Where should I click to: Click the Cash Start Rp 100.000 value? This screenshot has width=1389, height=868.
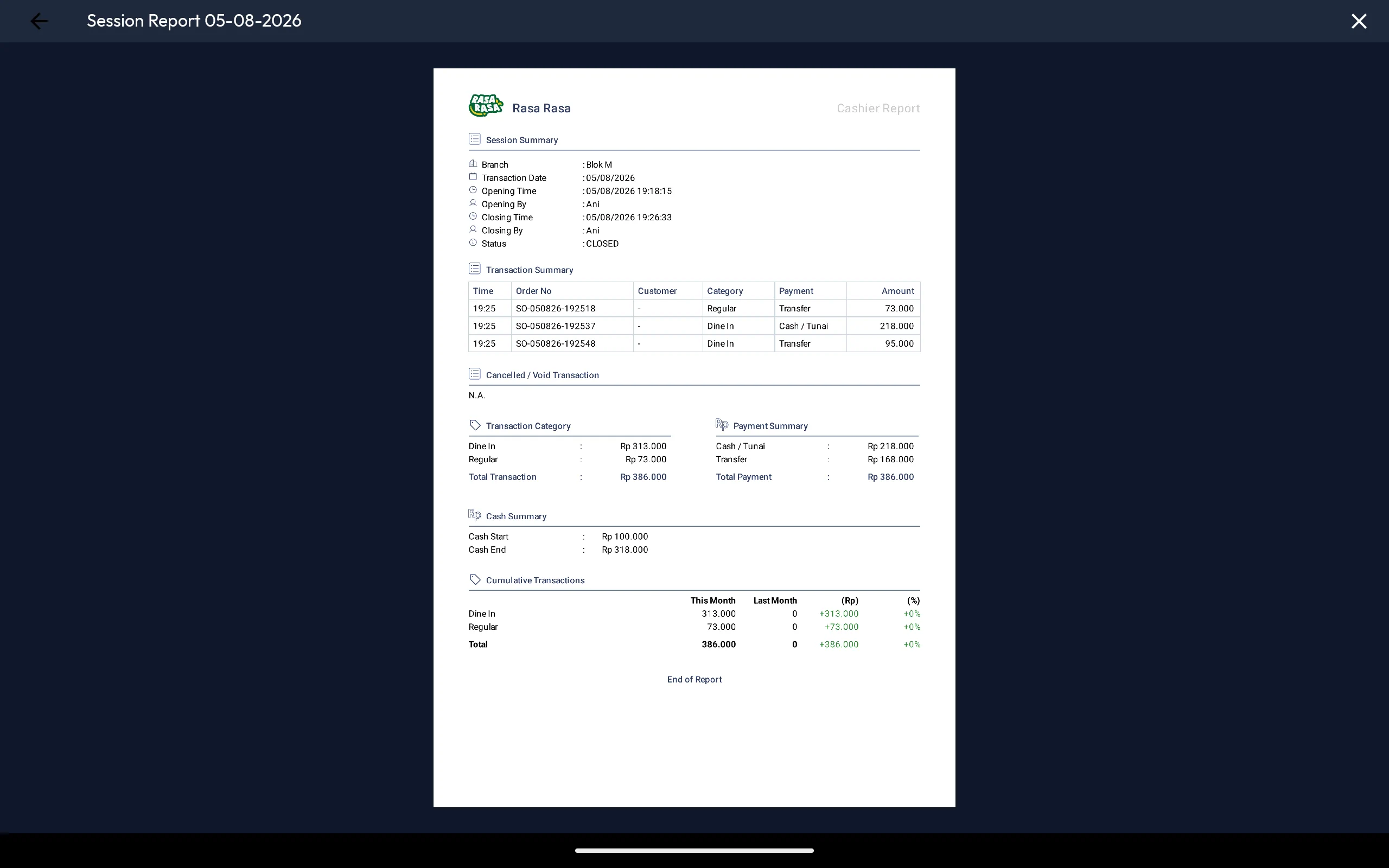pyautogui.click(x=625, y=537)
